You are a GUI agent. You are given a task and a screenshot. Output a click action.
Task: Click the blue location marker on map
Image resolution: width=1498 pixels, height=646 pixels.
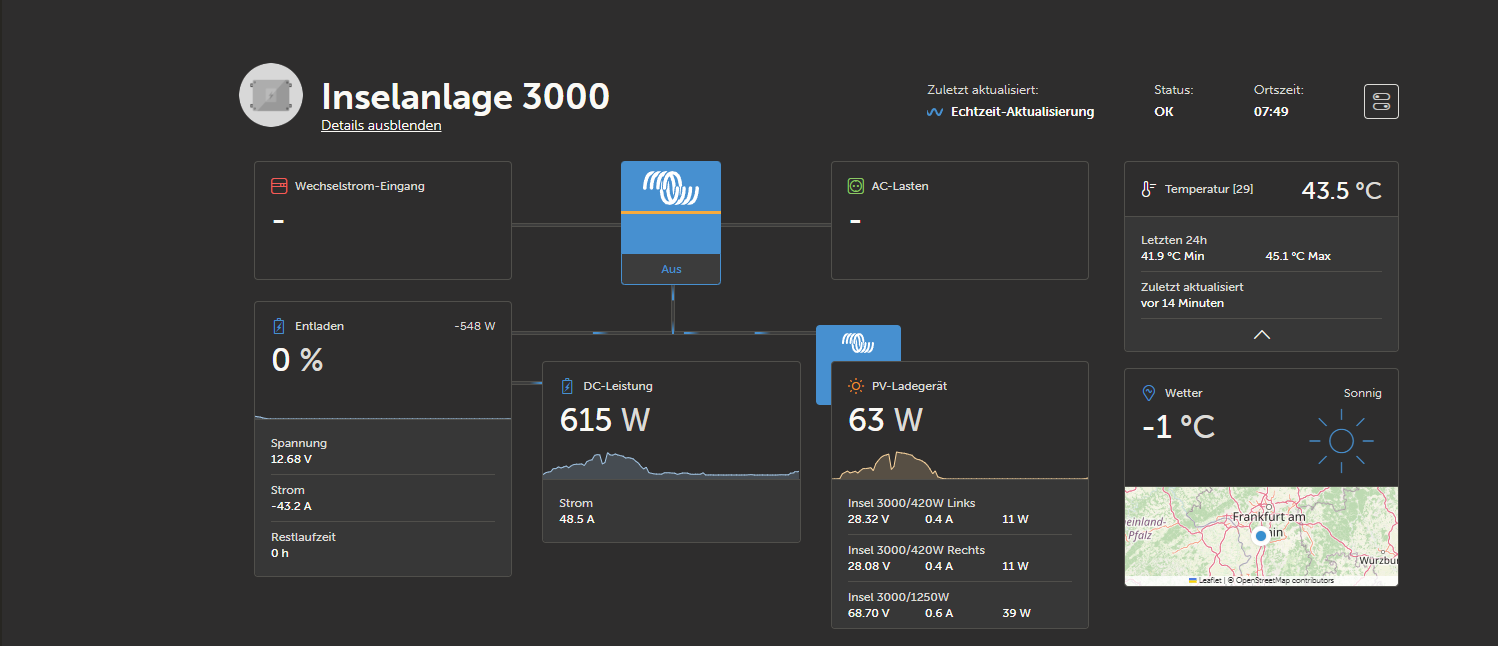(1261, 537)
